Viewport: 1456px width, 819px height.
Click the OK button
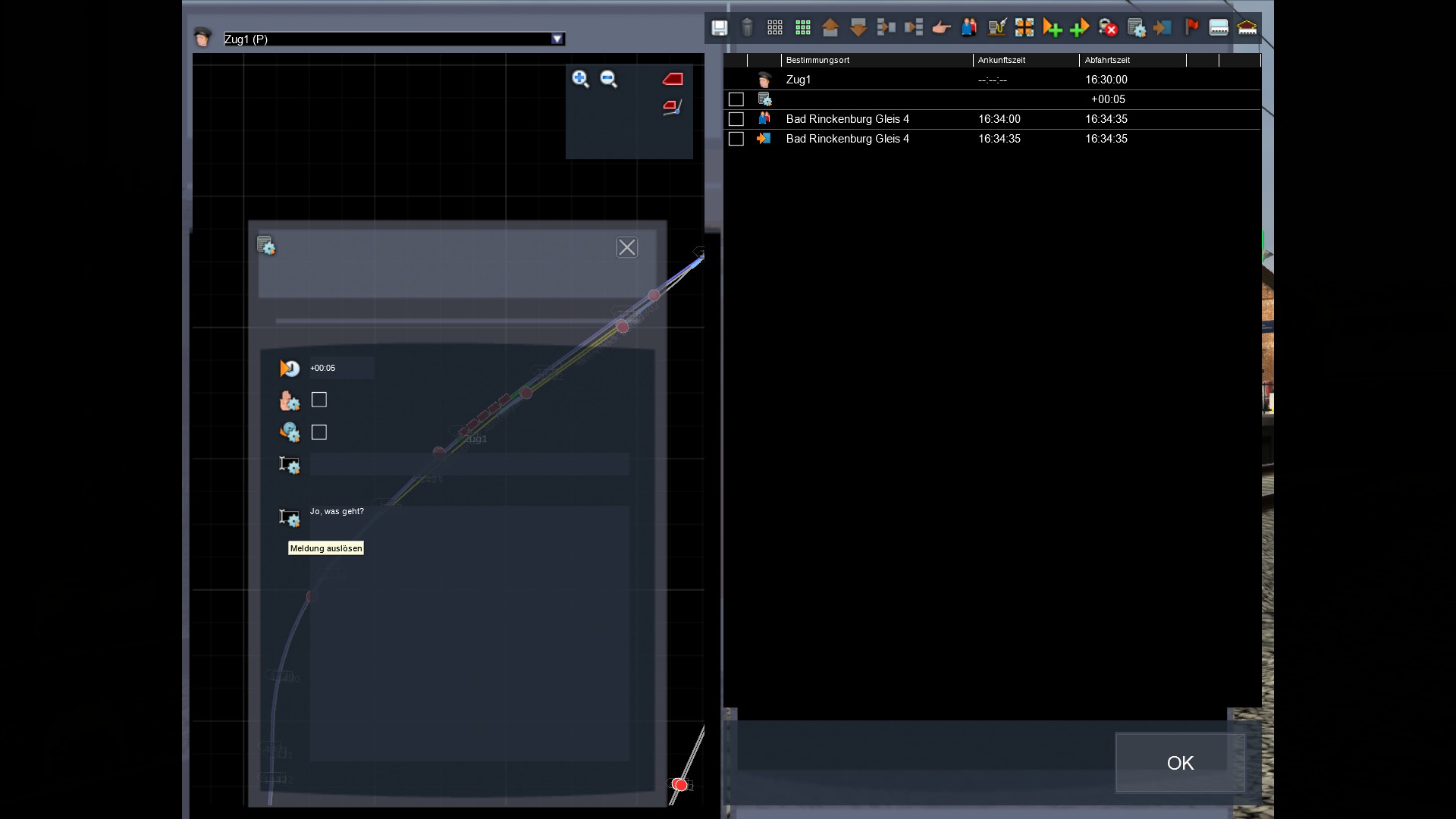[x=1180, y=763]
